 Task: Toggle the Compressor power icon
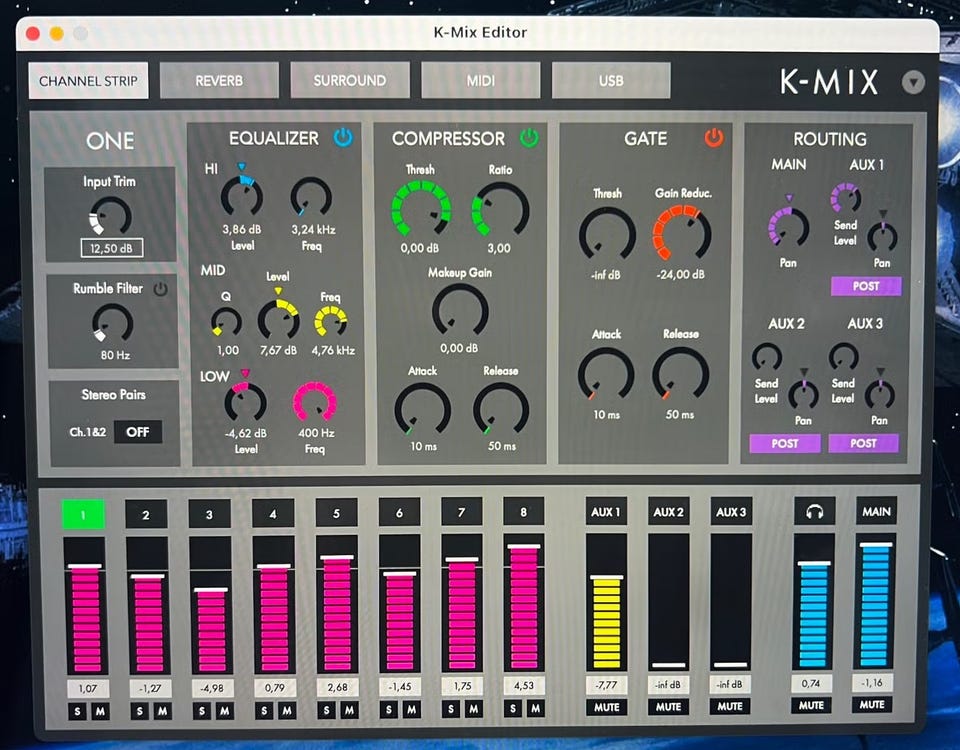click(529, 138)
